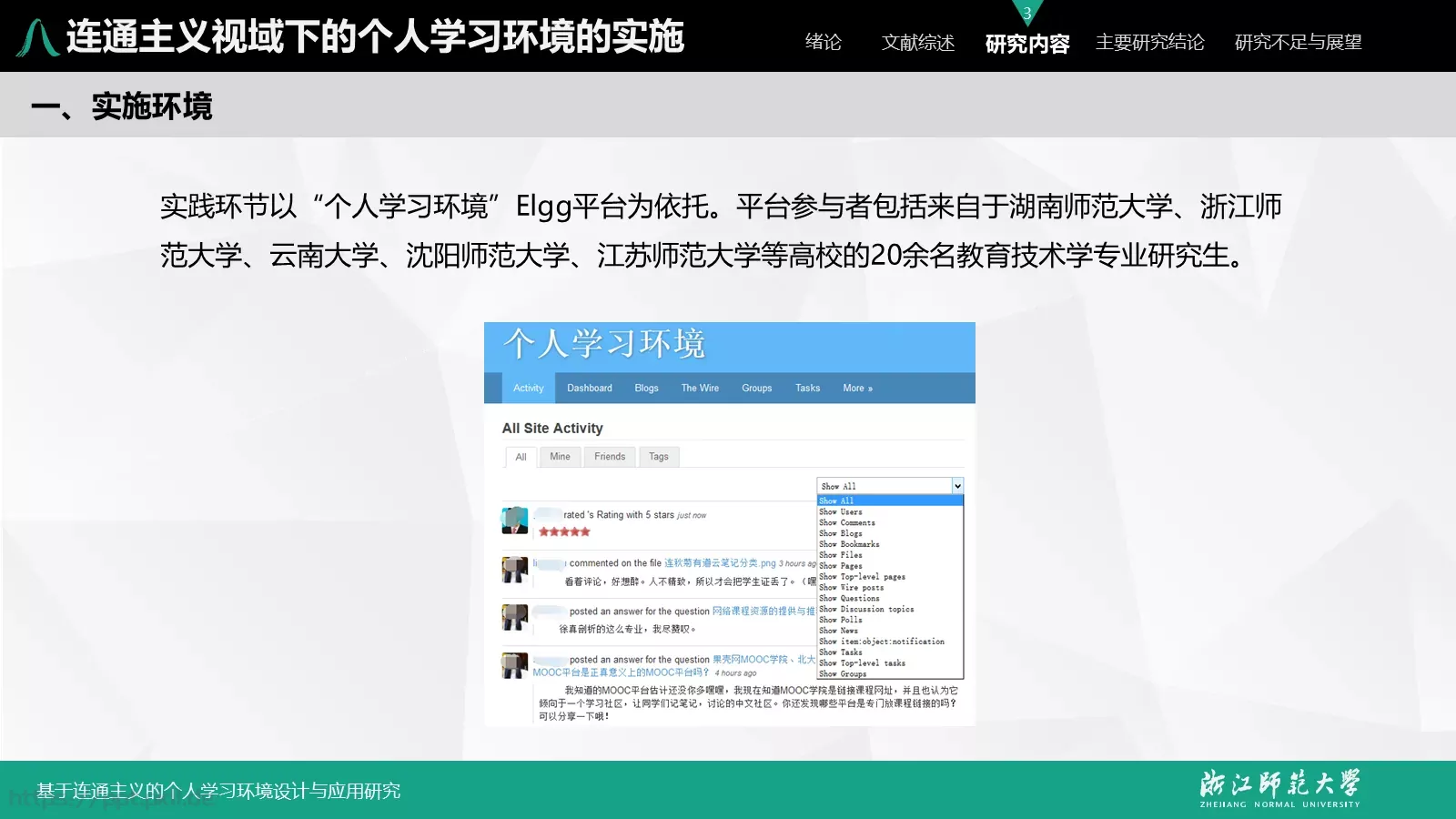Choose Show Comments in the dropdown
This screenshot has width=1456, height=819.
click(890, 522)
